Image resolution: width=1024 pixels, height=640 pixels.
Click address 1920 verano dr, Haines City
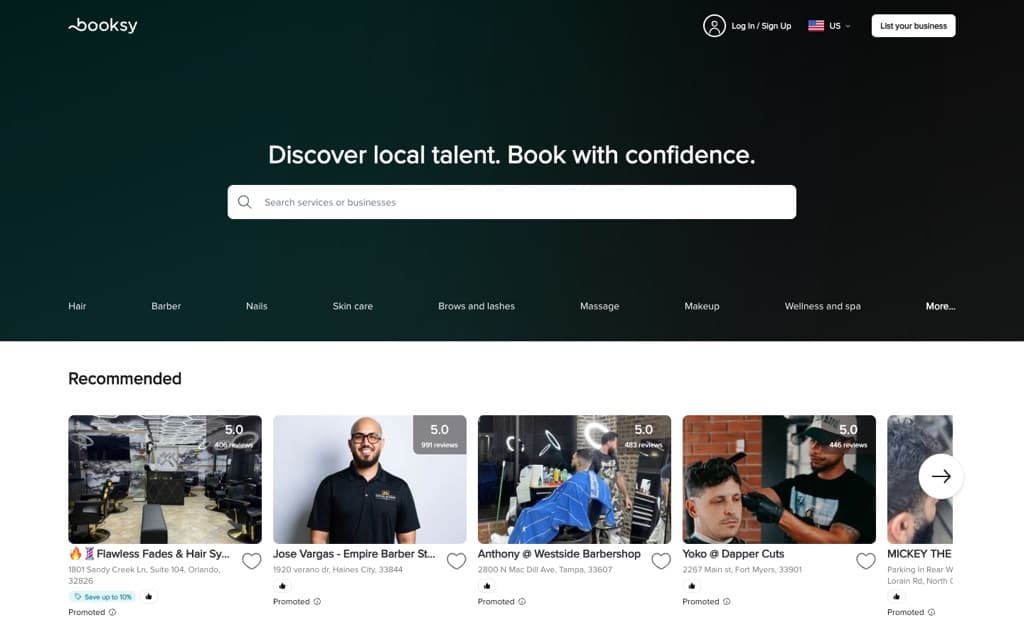[338, 569]
